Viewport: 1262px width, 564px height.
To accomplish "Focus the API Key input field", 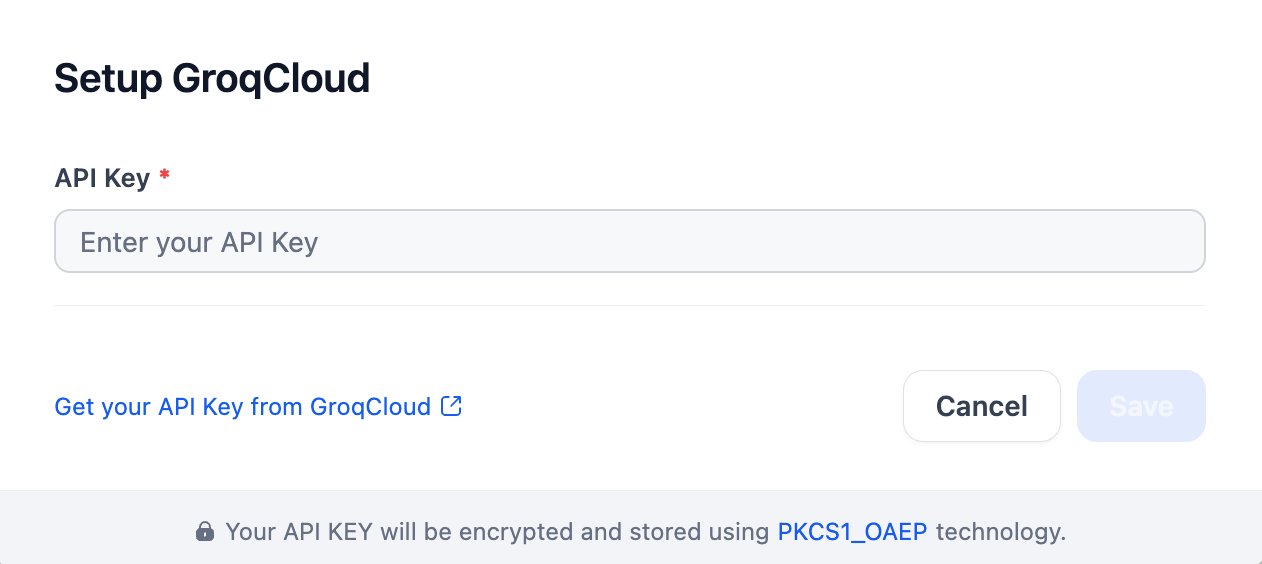I will (629, 241).
